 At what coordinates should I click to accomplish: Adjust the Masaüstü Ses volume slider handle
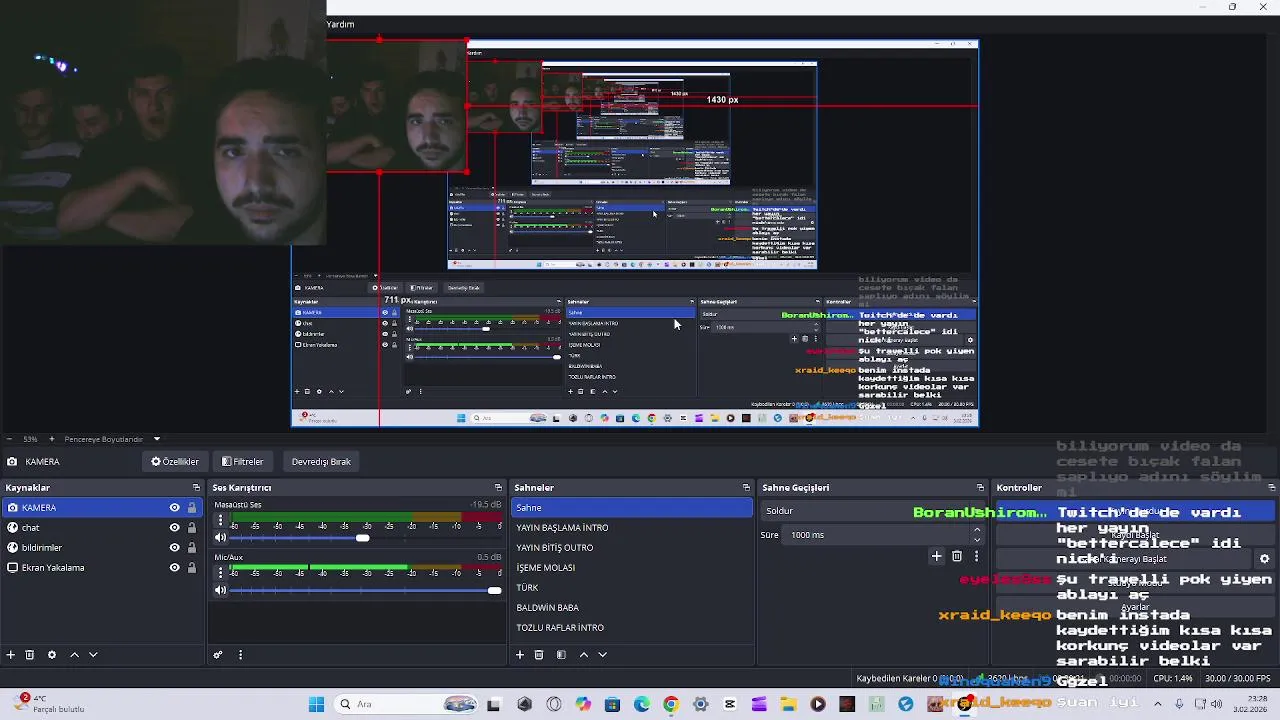pos(362,538)
